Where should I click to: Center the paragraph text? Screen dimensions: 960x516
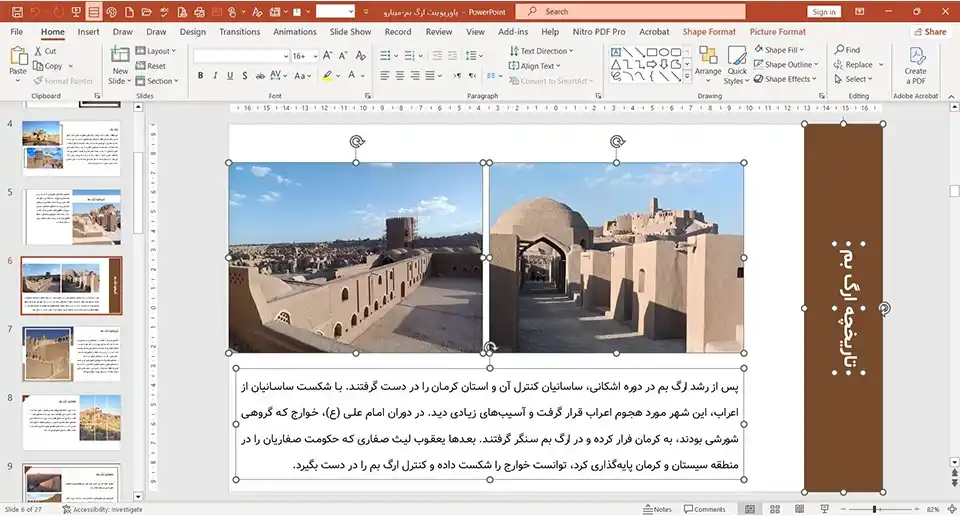click(x=400, y=75)
